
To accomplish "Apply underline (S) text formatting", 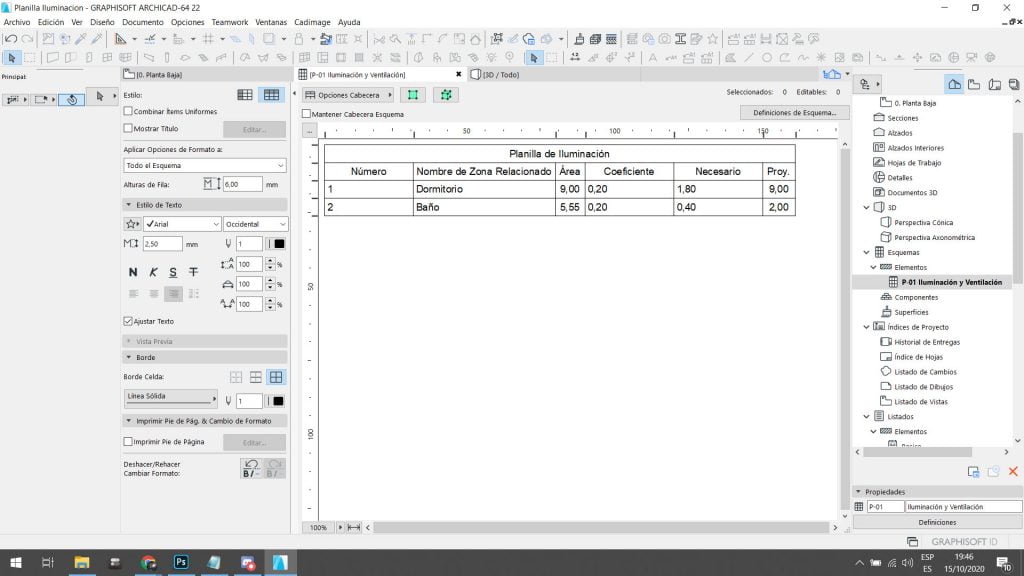I will coord(173,272).
